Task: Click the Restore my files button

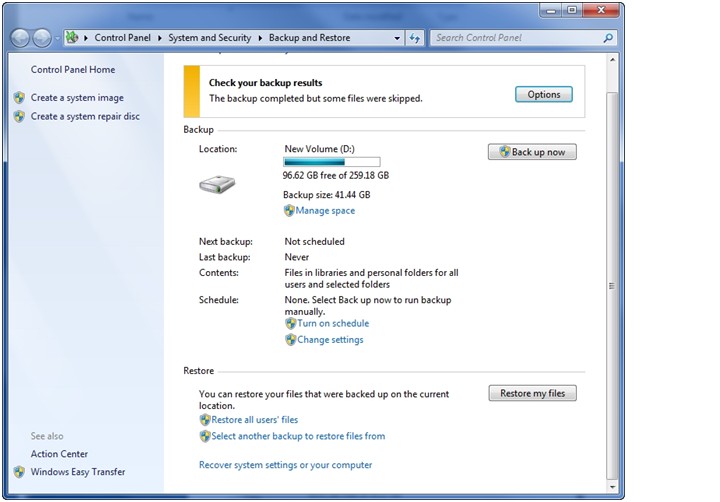Action: [532, 393]
